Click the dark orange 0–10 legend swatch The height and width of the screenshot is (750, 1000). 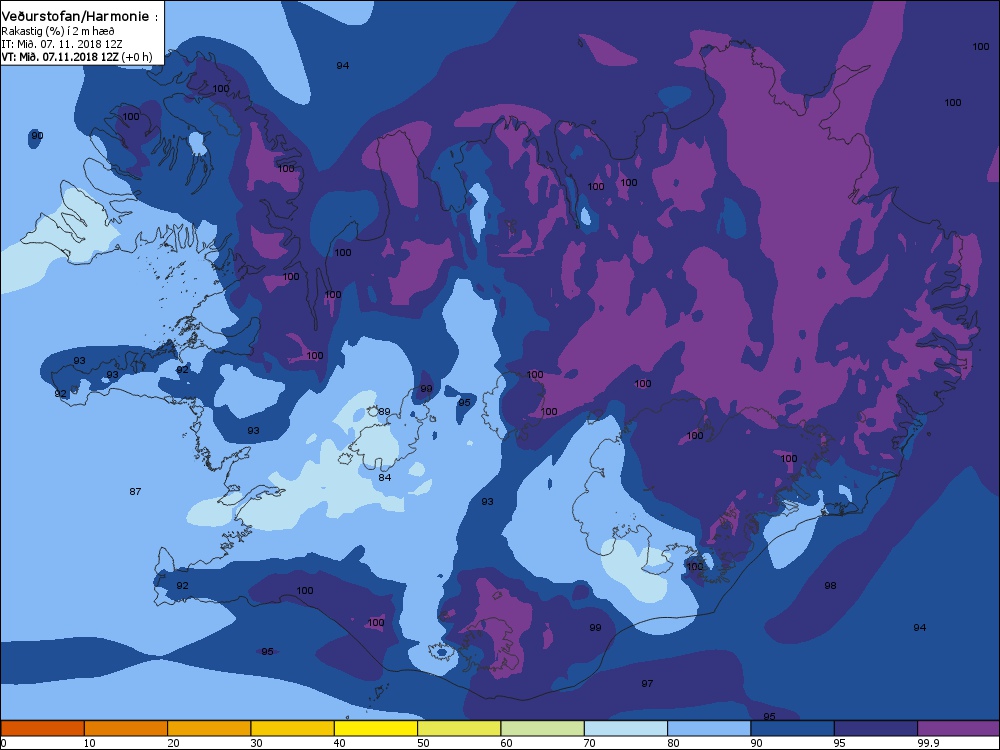coord(42,728)
